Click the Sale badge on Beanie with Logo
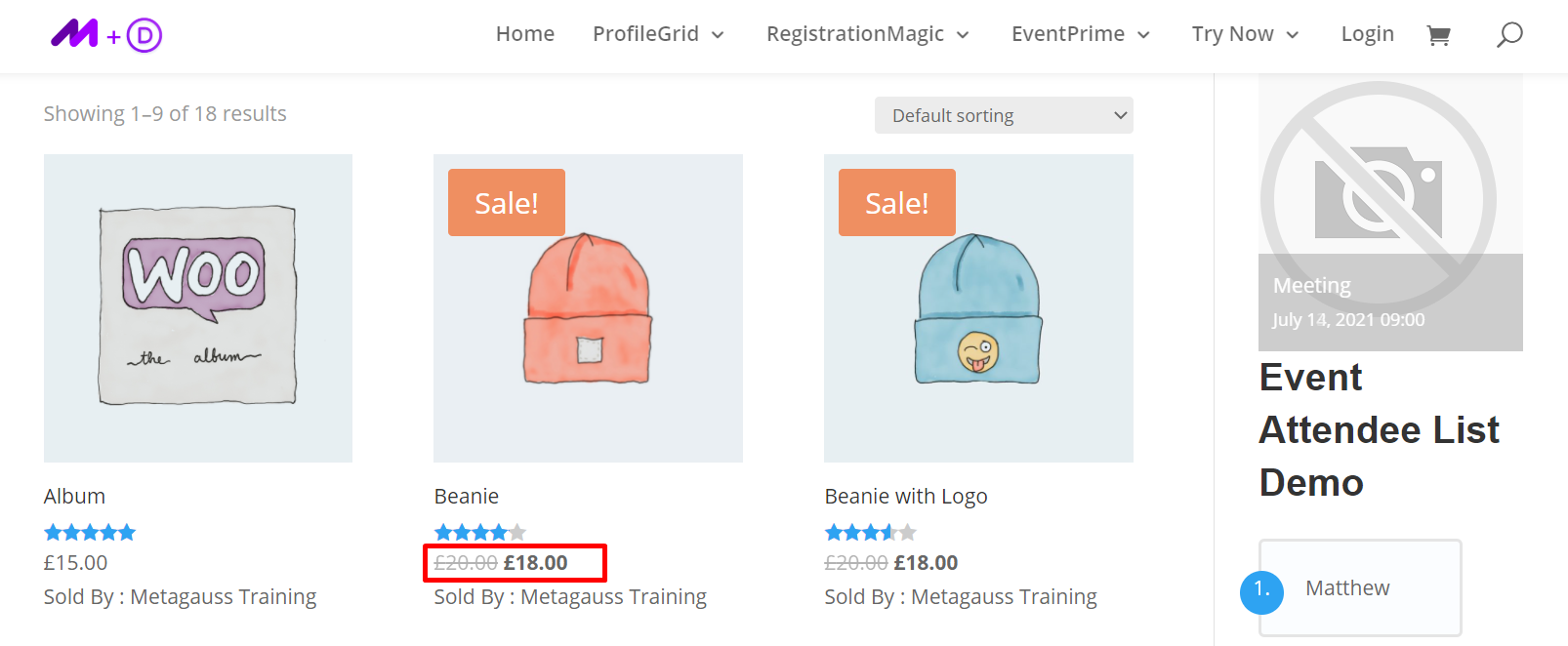This screenshot has width=1568, height=646. pyautogui.click(x=896, y=202)
